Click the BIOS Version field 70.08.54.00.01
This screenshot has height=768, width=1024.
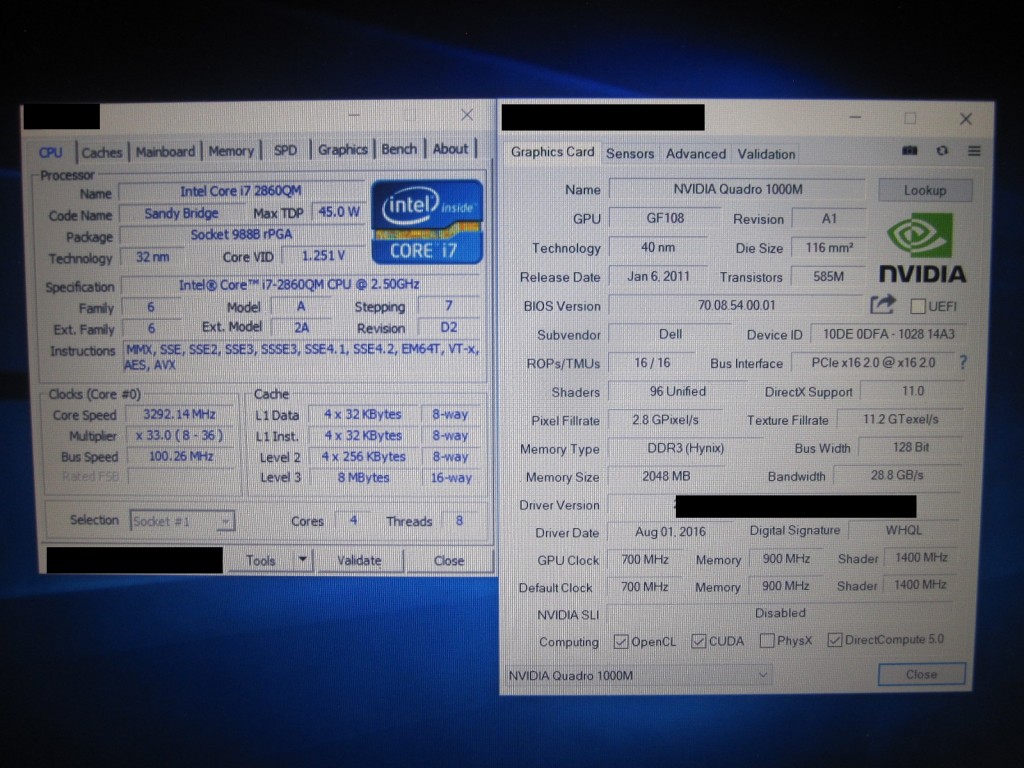click(x=736, y=305)
